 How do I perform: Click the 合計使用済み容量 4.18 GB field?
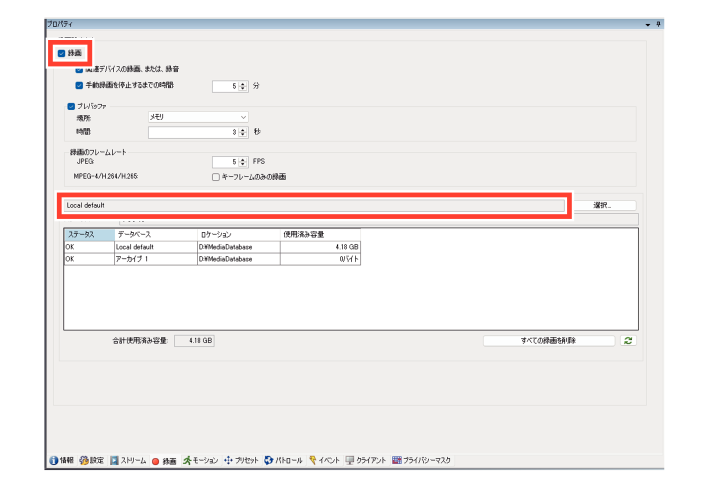[x=195, y=340]
